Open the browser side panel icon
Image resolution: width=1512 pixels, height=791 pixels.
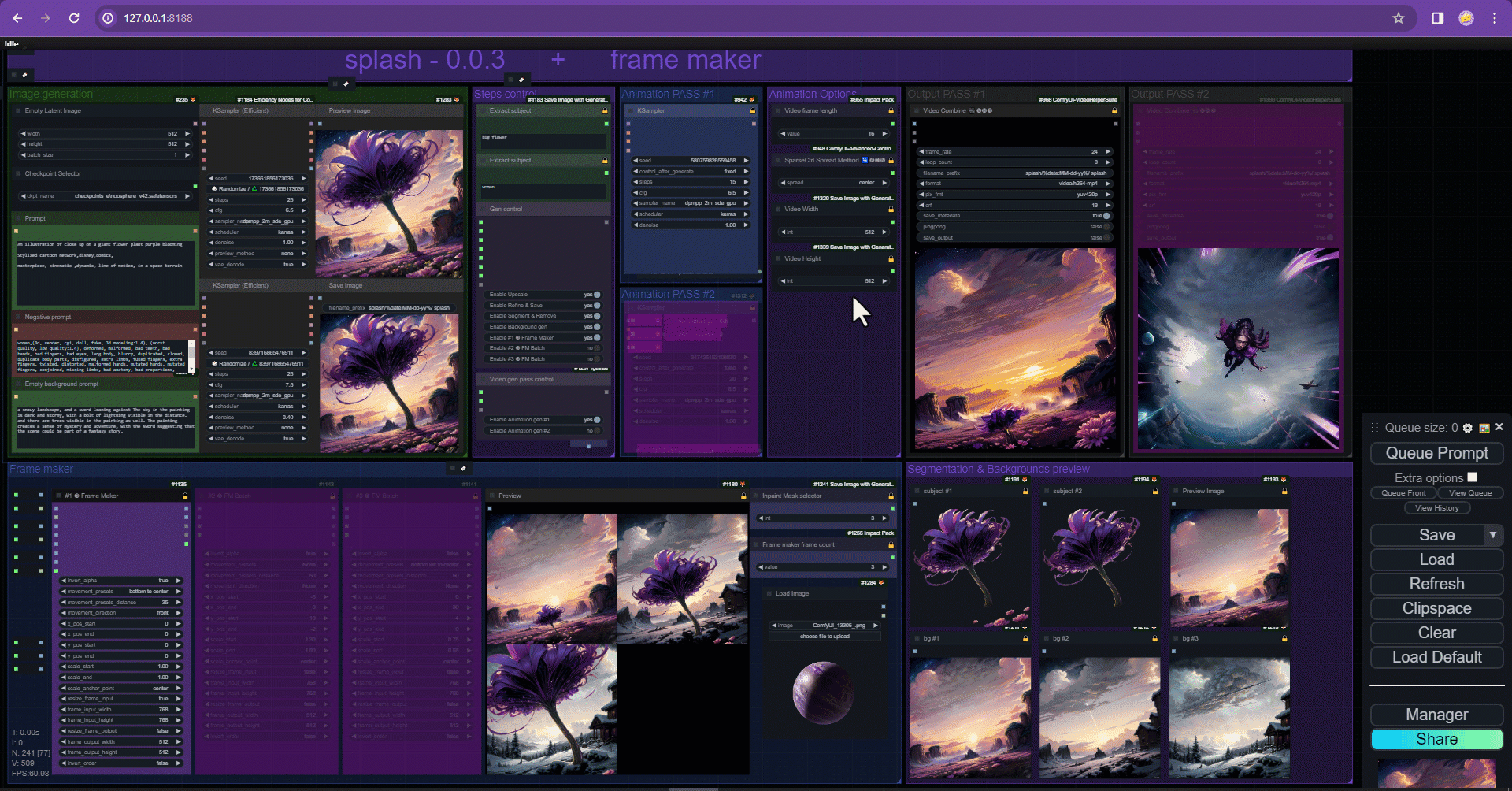[x=1438, y=18]
